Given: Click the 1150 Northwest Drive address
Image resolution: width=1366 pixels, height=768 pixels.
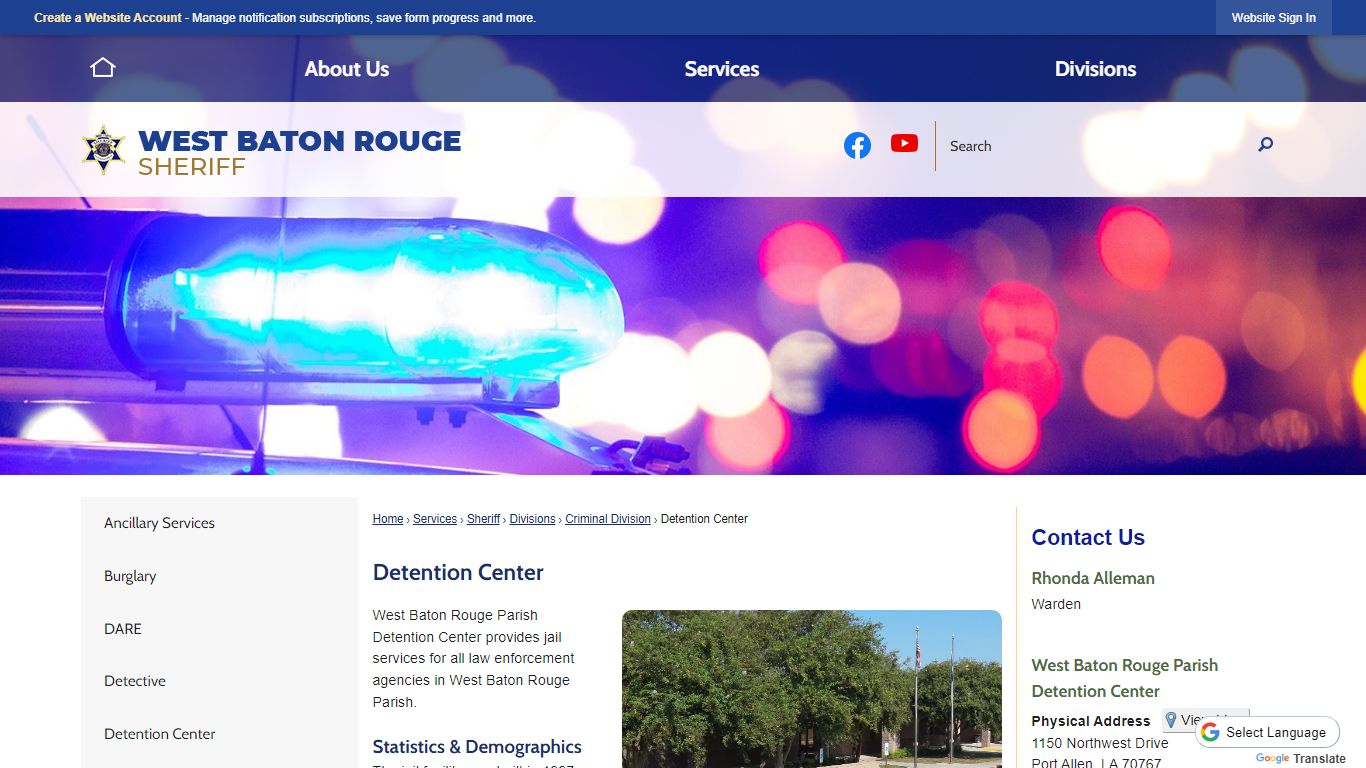Looking at the screenshot, I should pos(1100,743).
